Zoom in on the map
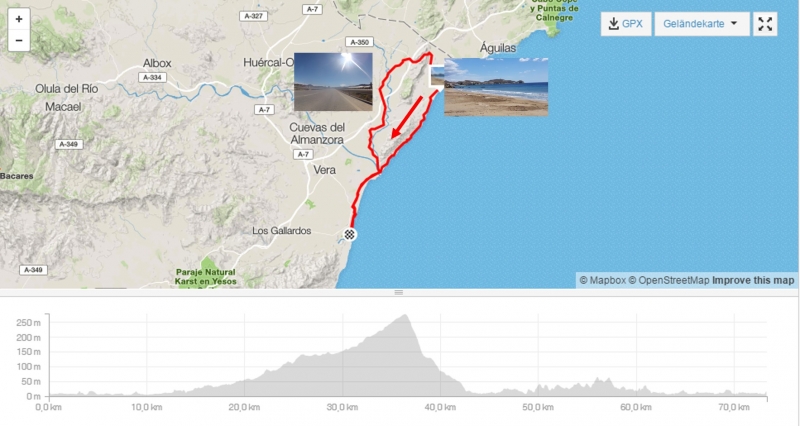Viewport: 800px width, 426px height. [19, 19]
